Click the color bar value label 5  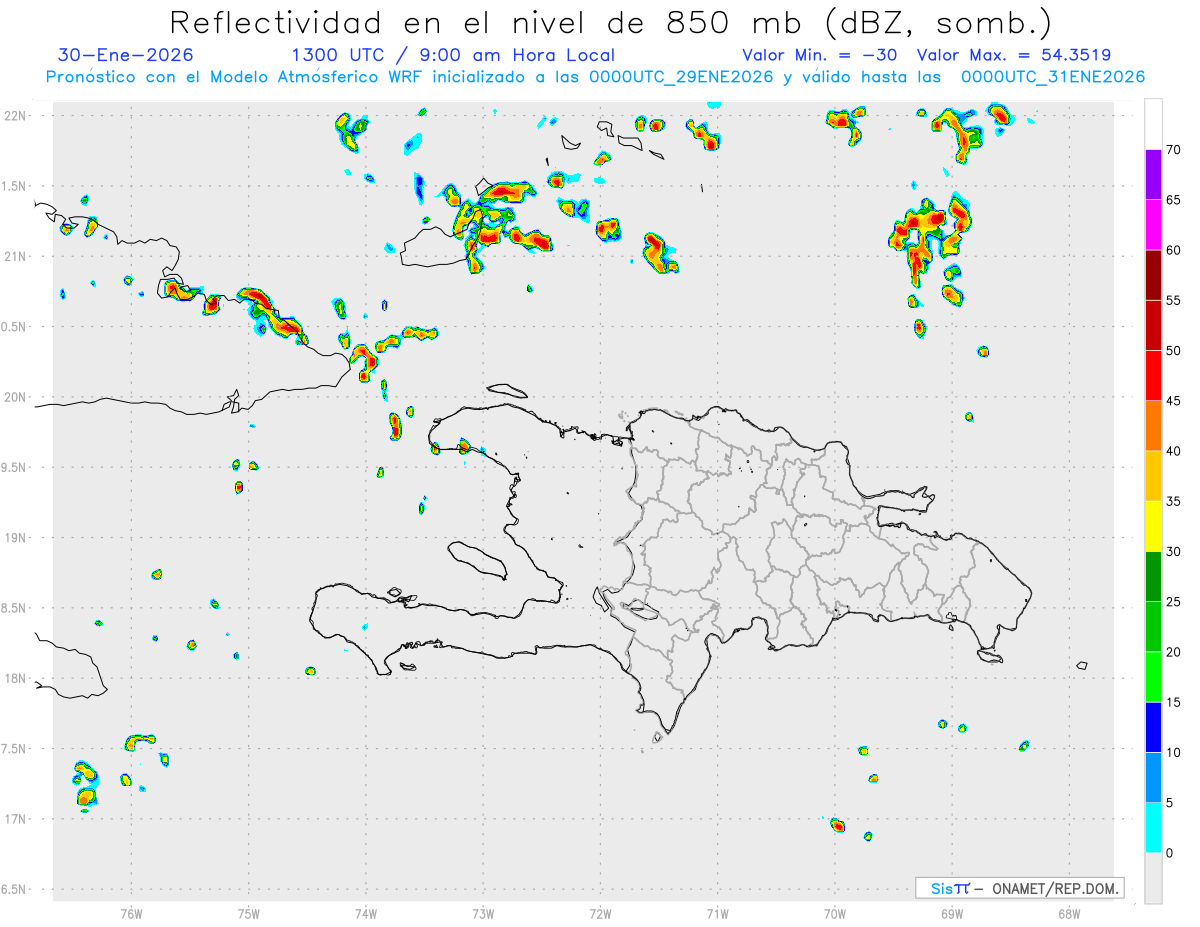(x=1169, y=802)
